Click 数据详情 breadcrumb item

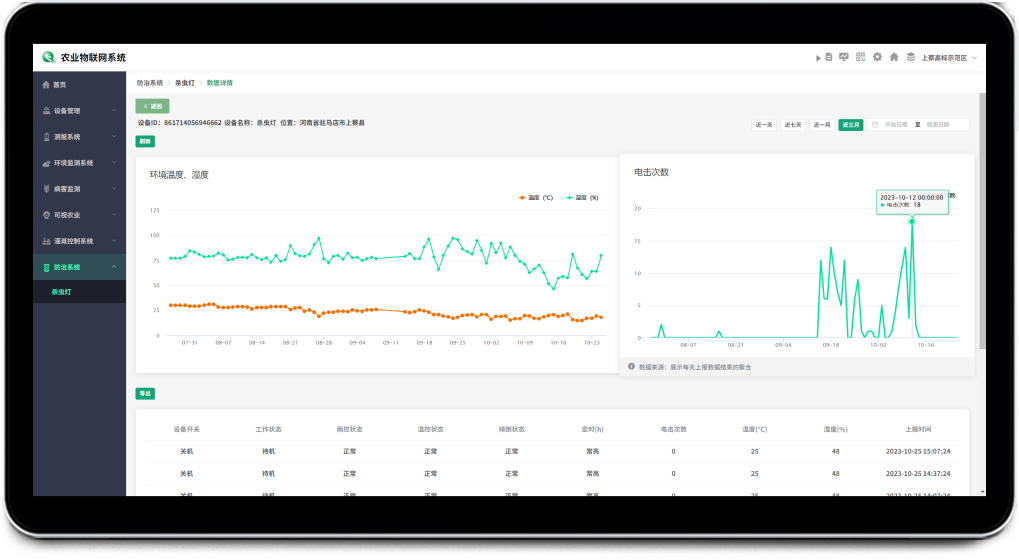[220, 83]
